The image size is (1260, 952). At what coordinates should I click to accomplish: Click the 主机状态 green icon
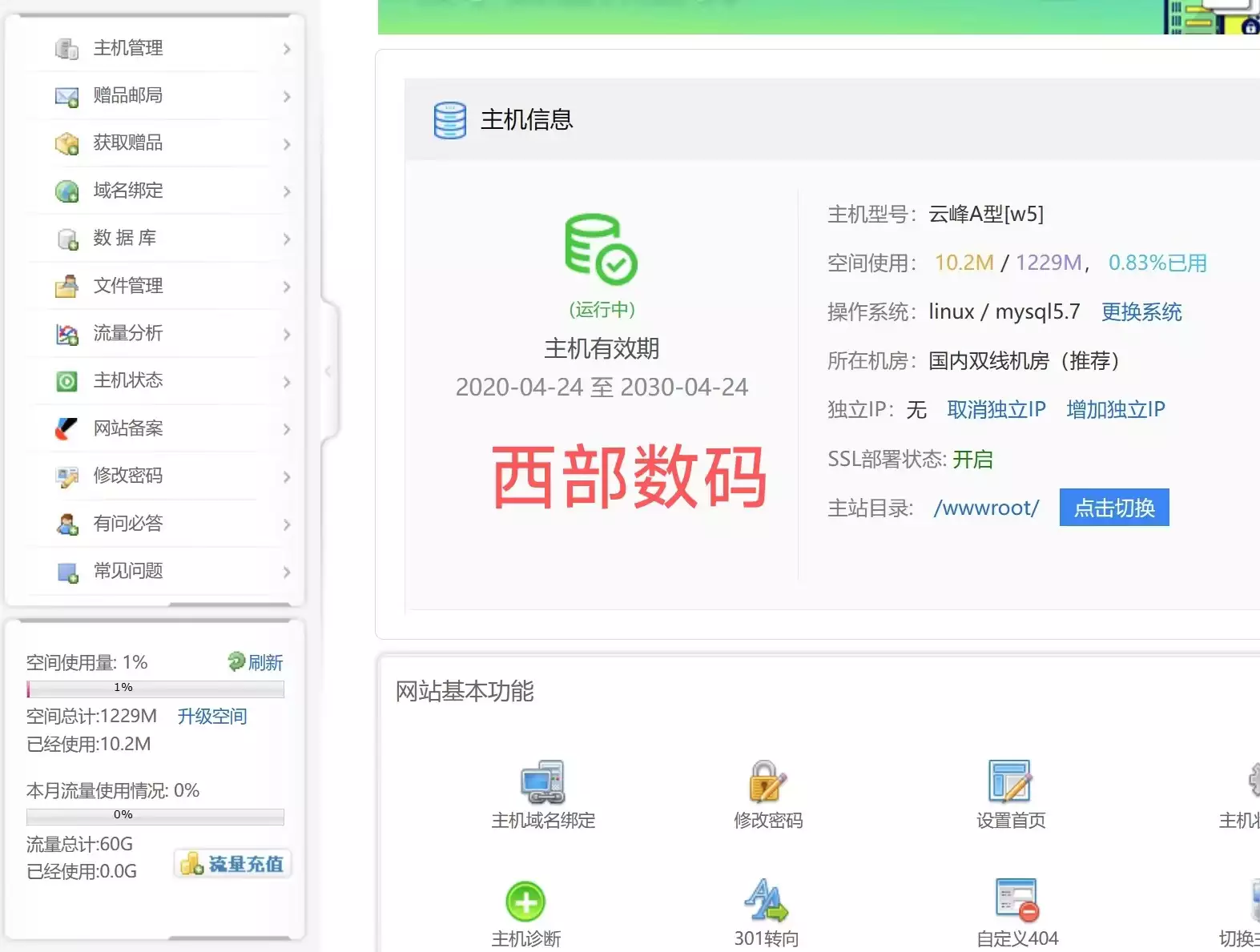click(66, 381)
